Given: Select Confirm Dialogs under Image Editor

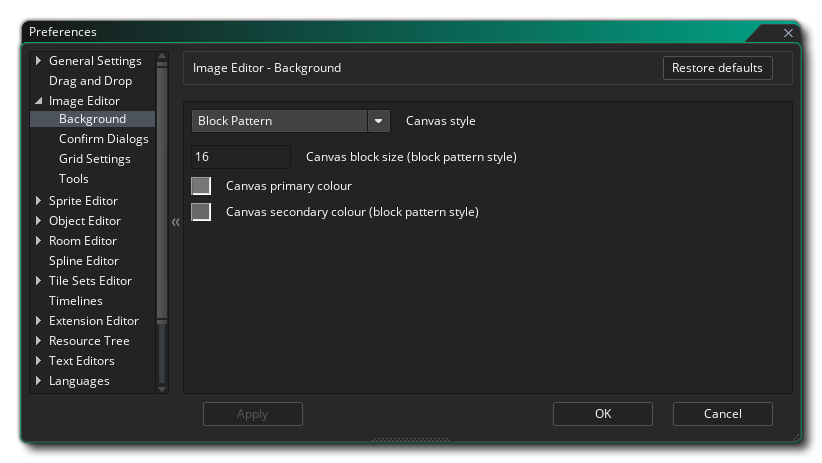Looking at the screenshot, I should coord(103,139).
